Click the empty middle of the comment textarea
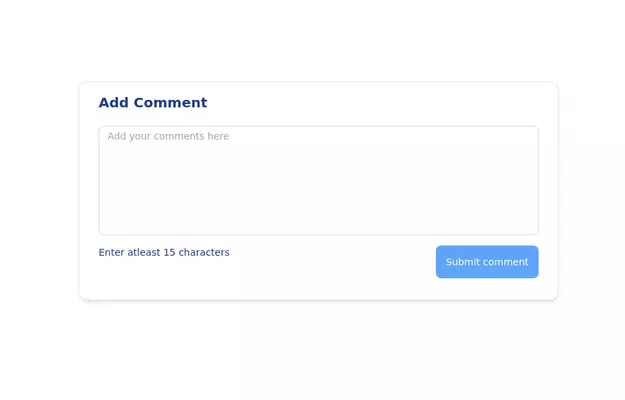 (x=318, y=182)
